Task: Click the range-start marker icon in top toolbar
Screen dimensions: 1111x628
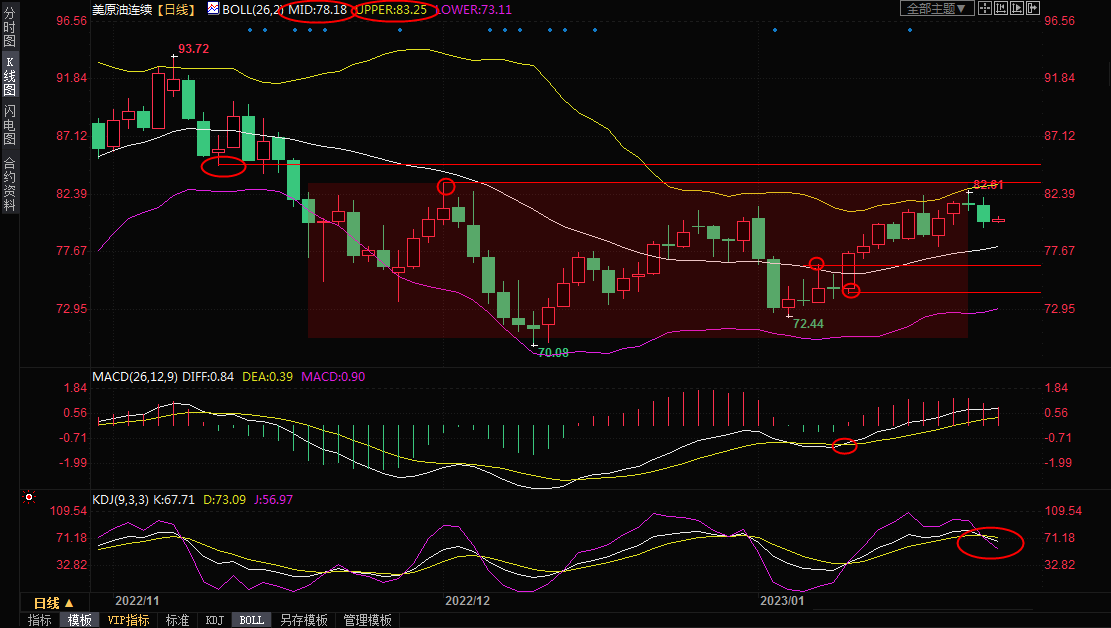Action: click(x=1002, y=8)
